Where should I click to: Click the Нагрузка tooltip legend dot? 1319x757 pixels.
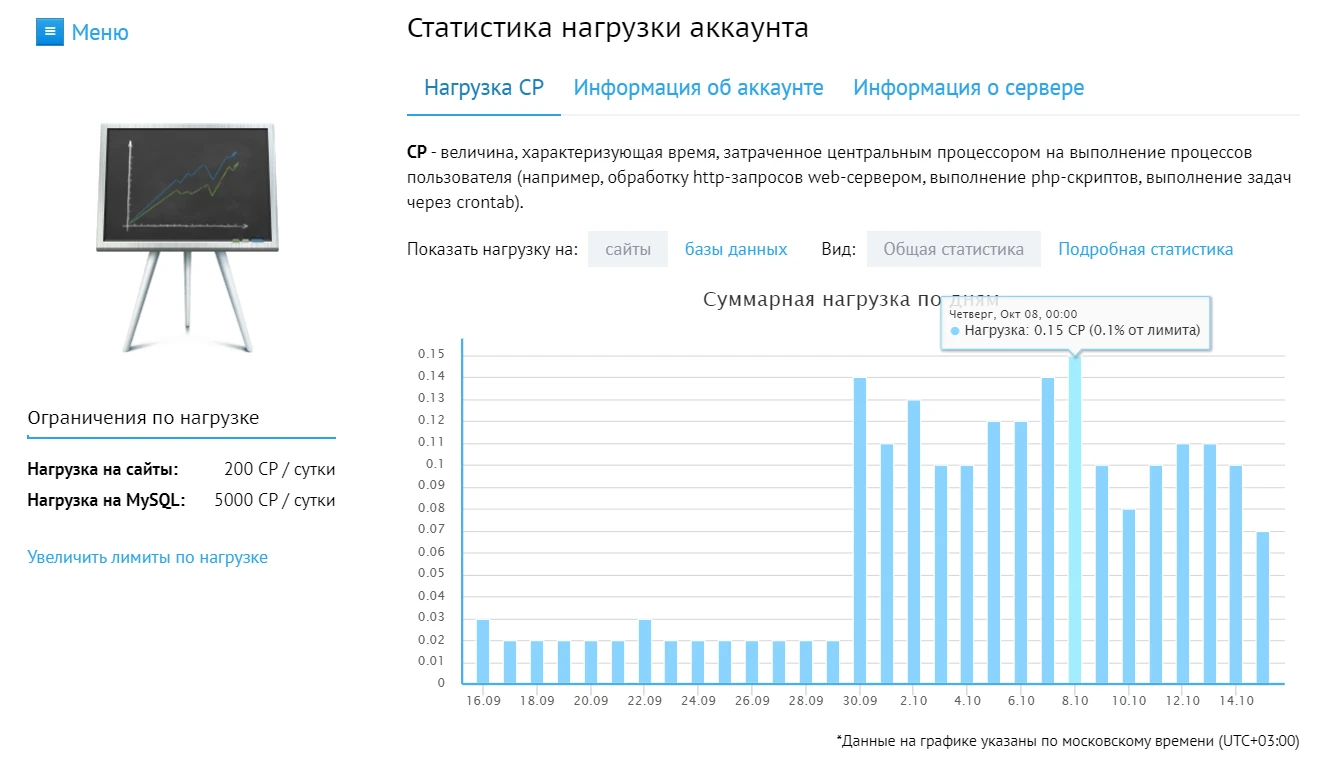955,330
